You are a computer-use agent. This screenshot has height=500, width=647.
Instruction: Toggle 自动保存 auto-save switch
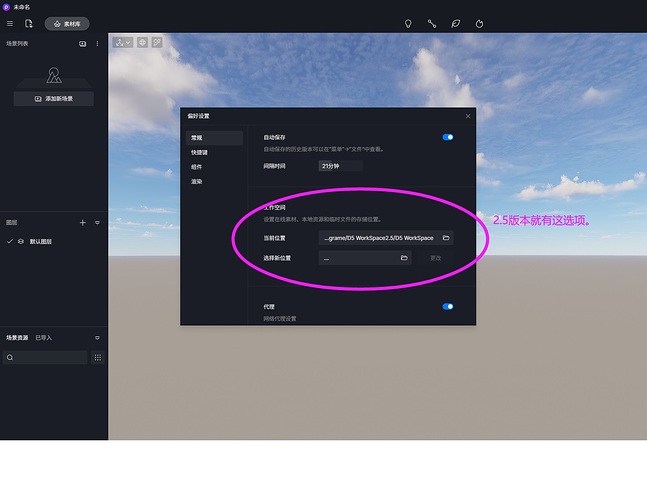pyautogui.click(x=447, y=137)
